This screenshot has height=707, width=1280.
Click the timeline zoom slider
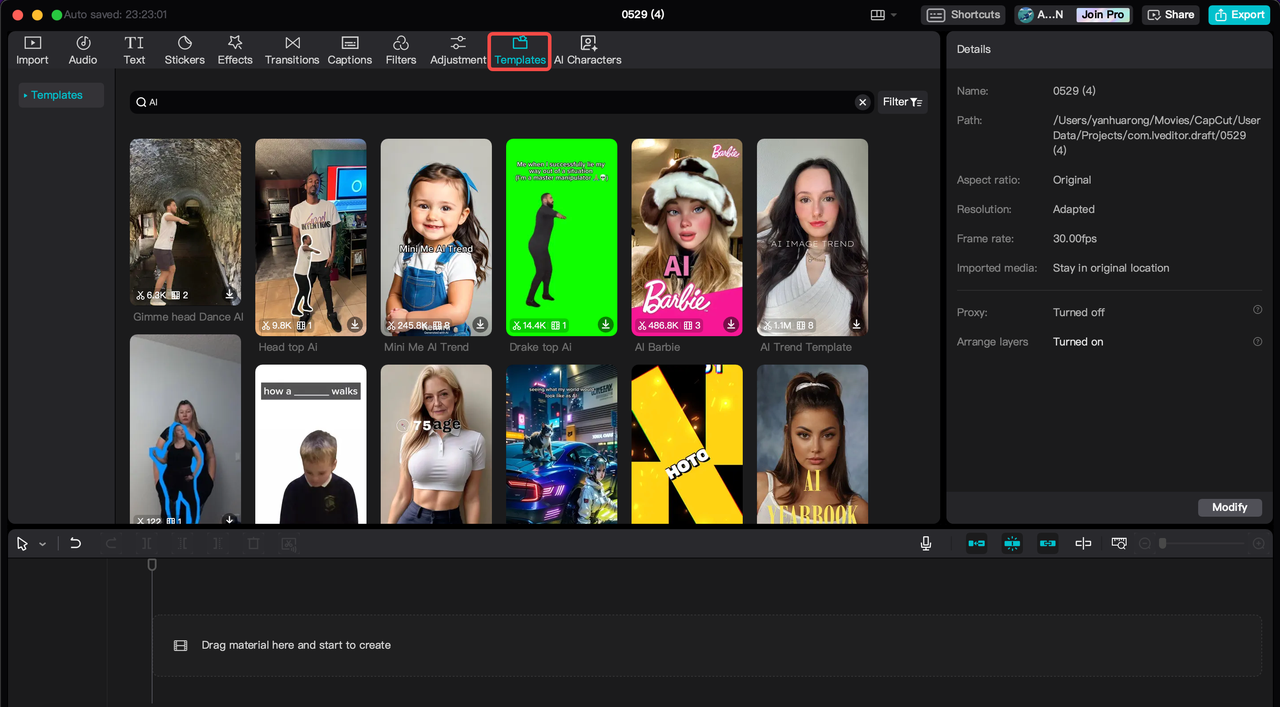click(x=1202, y=543)
